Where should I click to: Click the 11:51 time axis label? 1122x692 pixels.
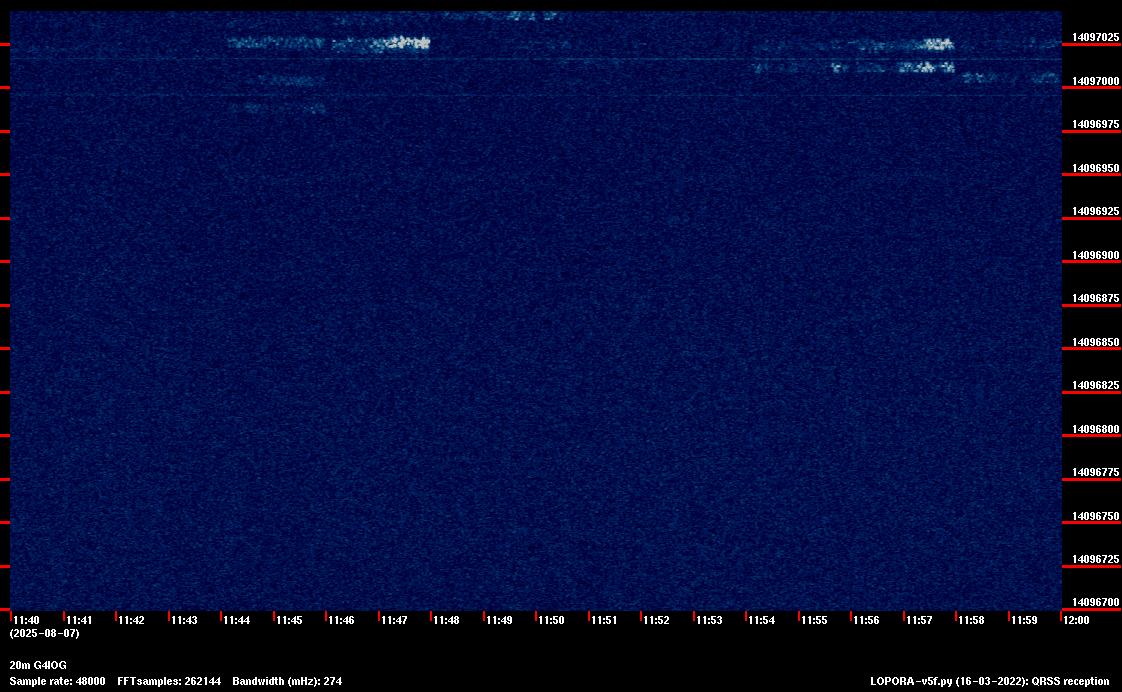[604, 620]
